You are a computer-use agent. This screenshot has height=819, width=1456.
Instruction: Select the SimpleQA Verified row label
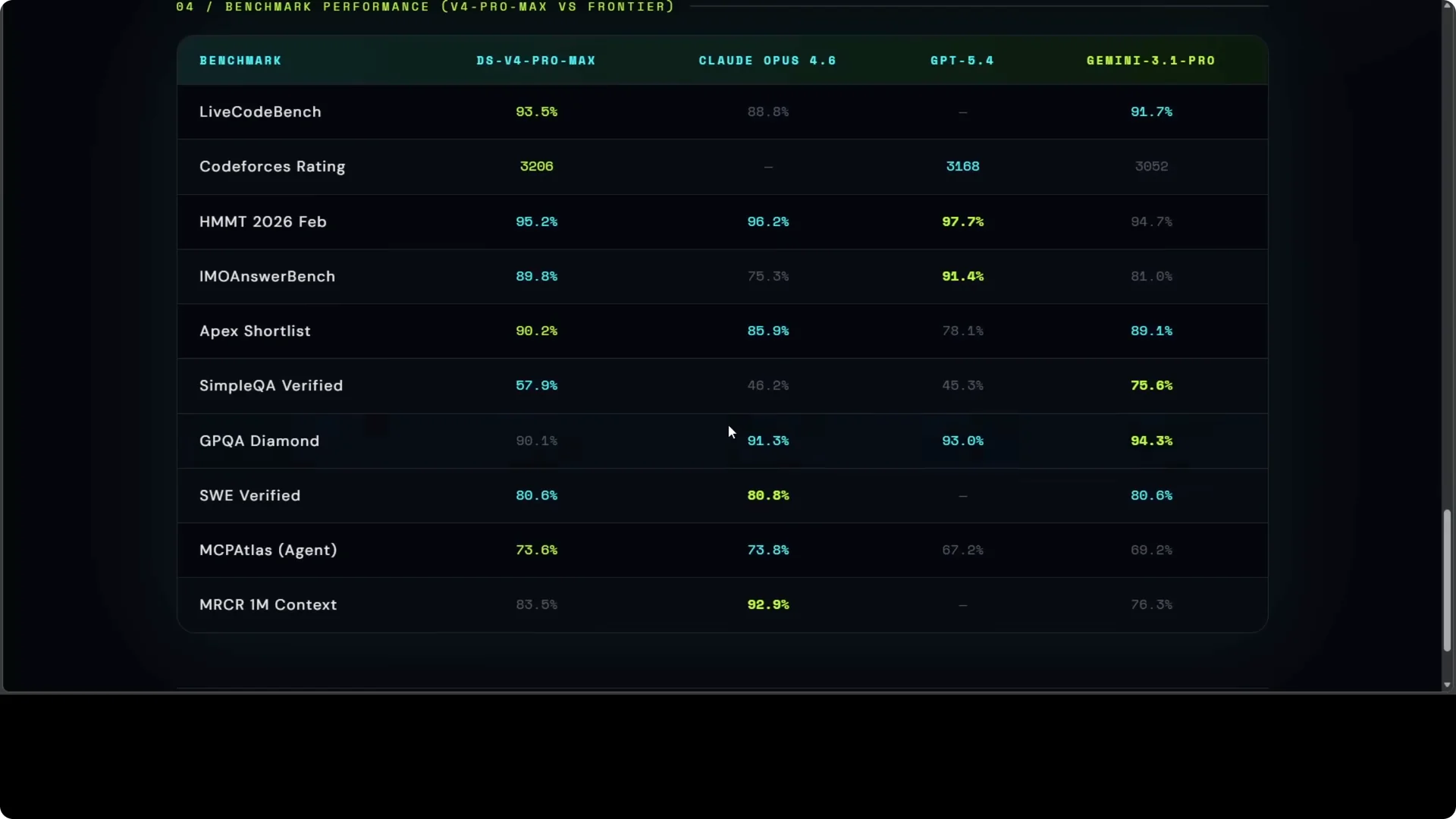pyautogui.click(x=271, y=385)
